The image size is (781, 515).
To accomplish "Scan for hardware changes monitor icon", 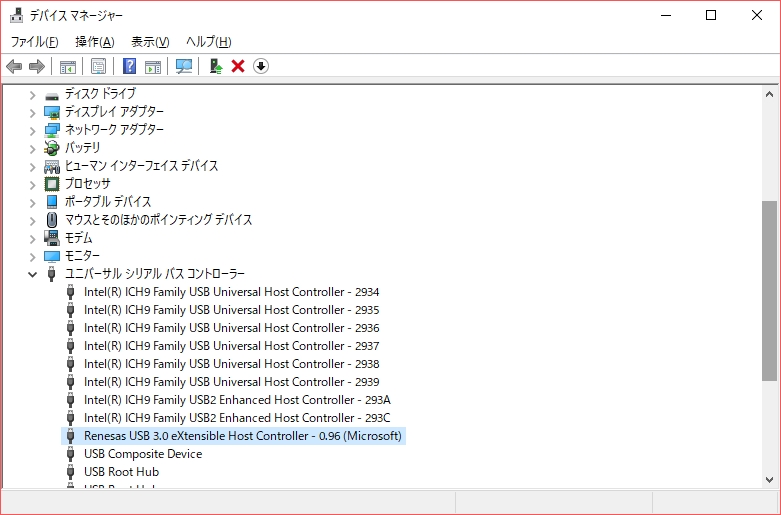I will [x=184, y=66].
